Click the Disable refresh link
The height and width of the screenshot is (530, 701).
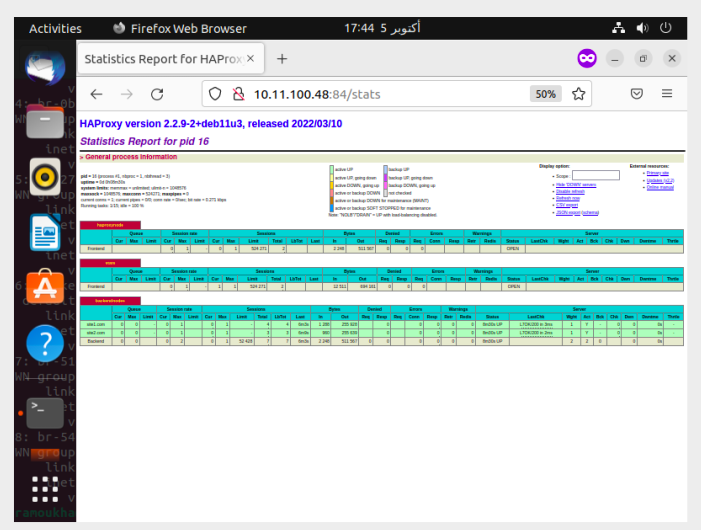tap(570, 191)
